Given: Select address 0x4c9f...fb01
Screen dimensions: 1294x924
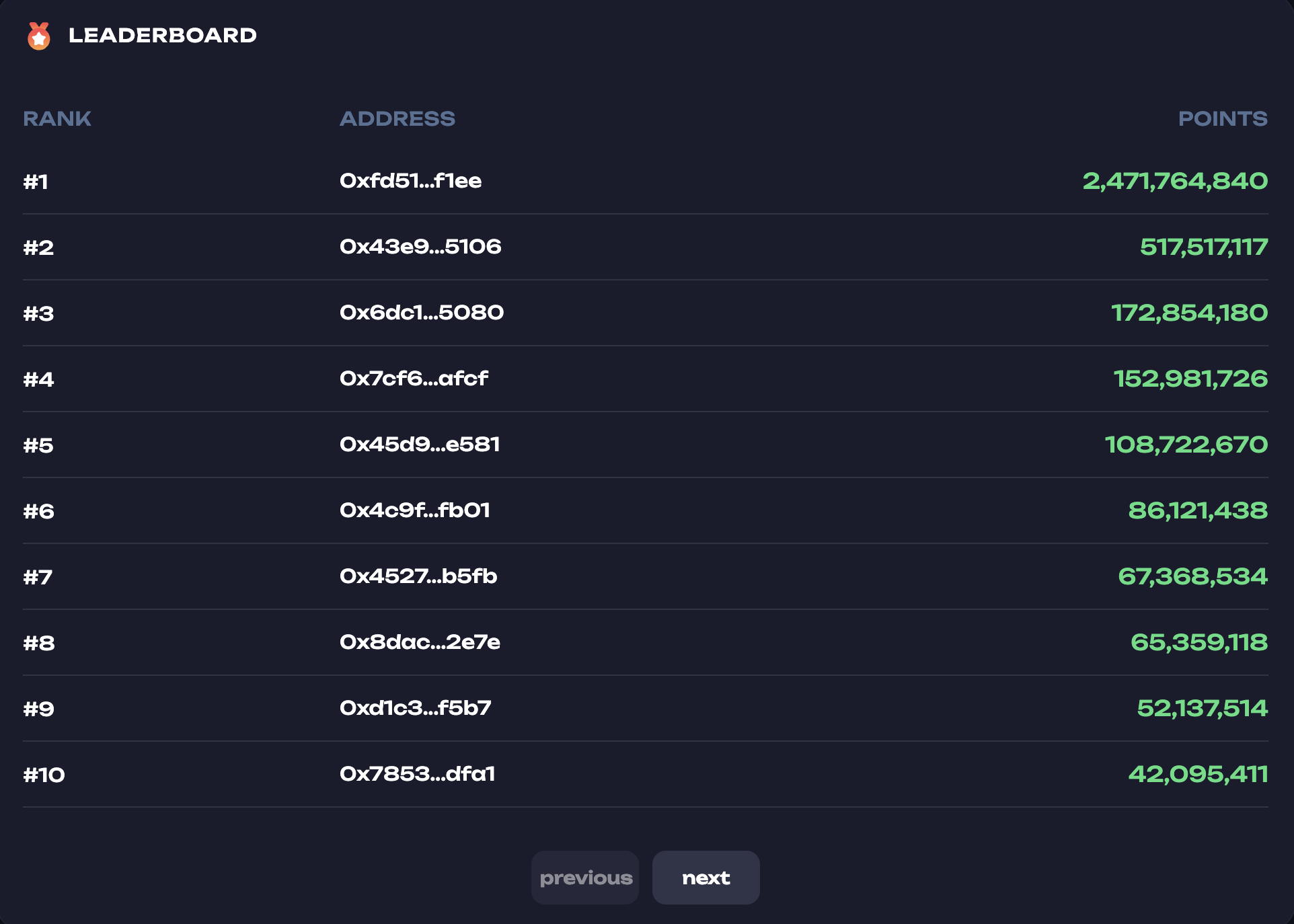Looking at the screenshot, I should [x=415, y=510].
